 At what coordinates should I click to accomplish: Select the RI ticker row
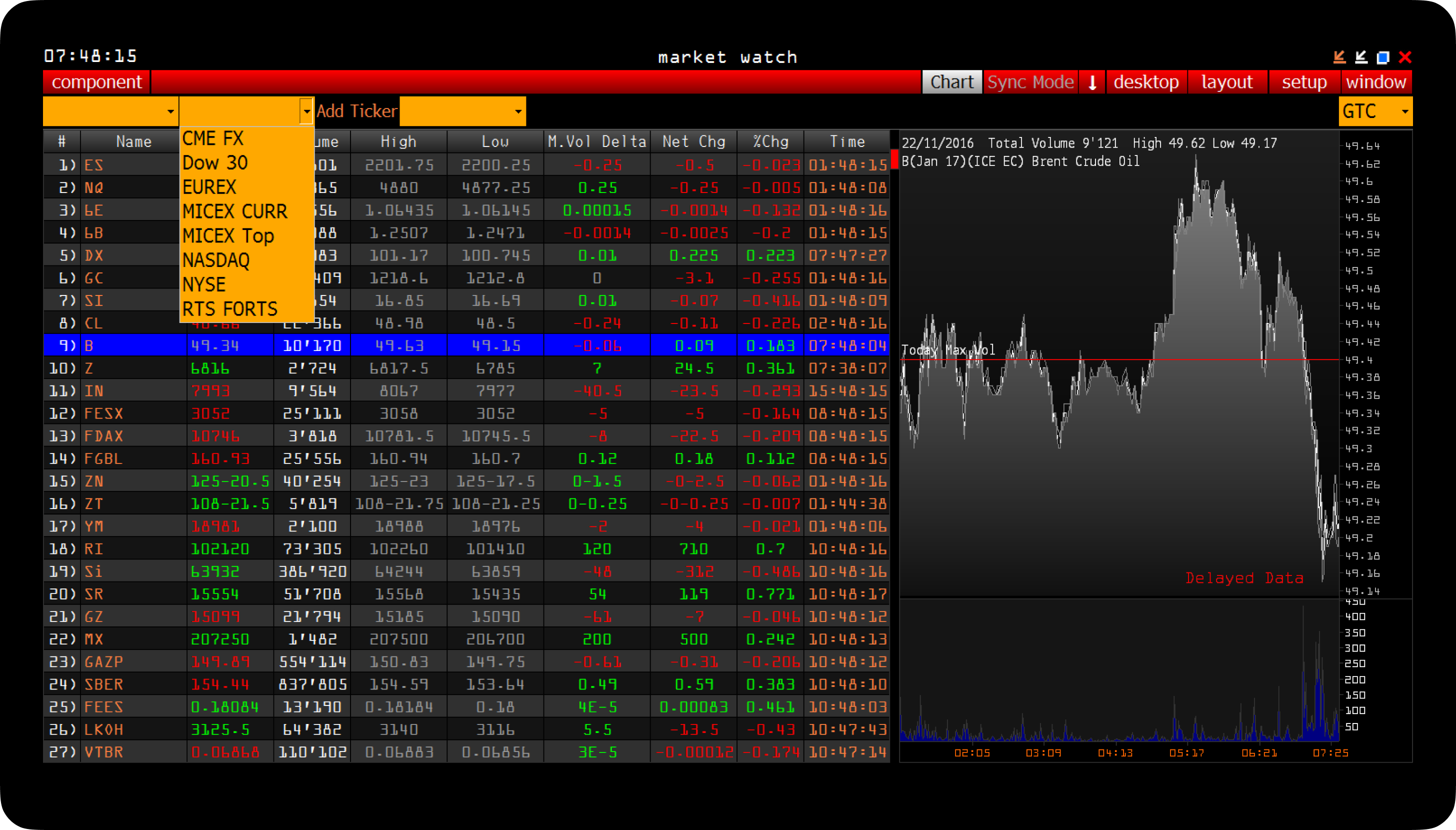coord(466,549)
